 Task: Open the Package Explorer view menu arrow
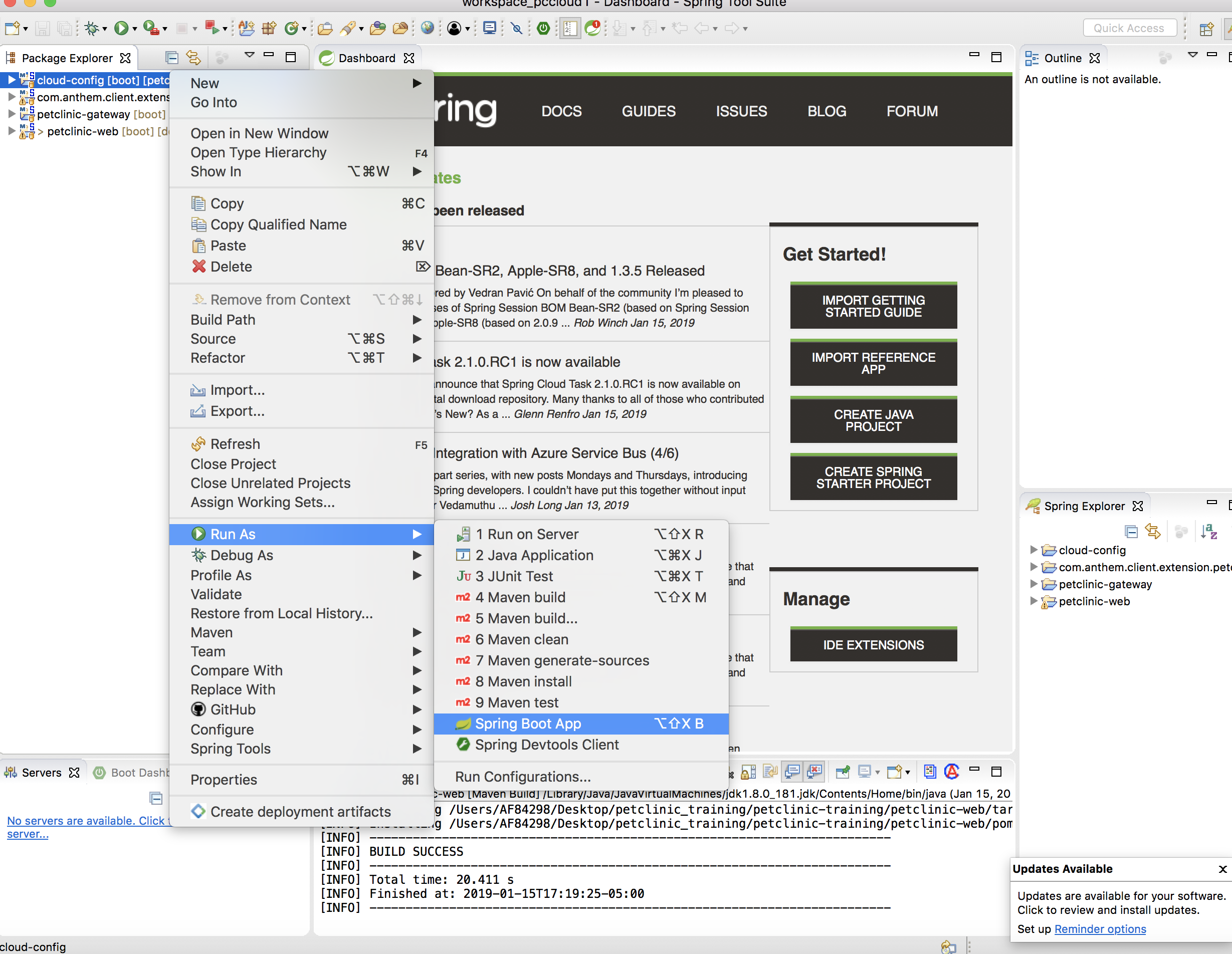tap(249, 55)
